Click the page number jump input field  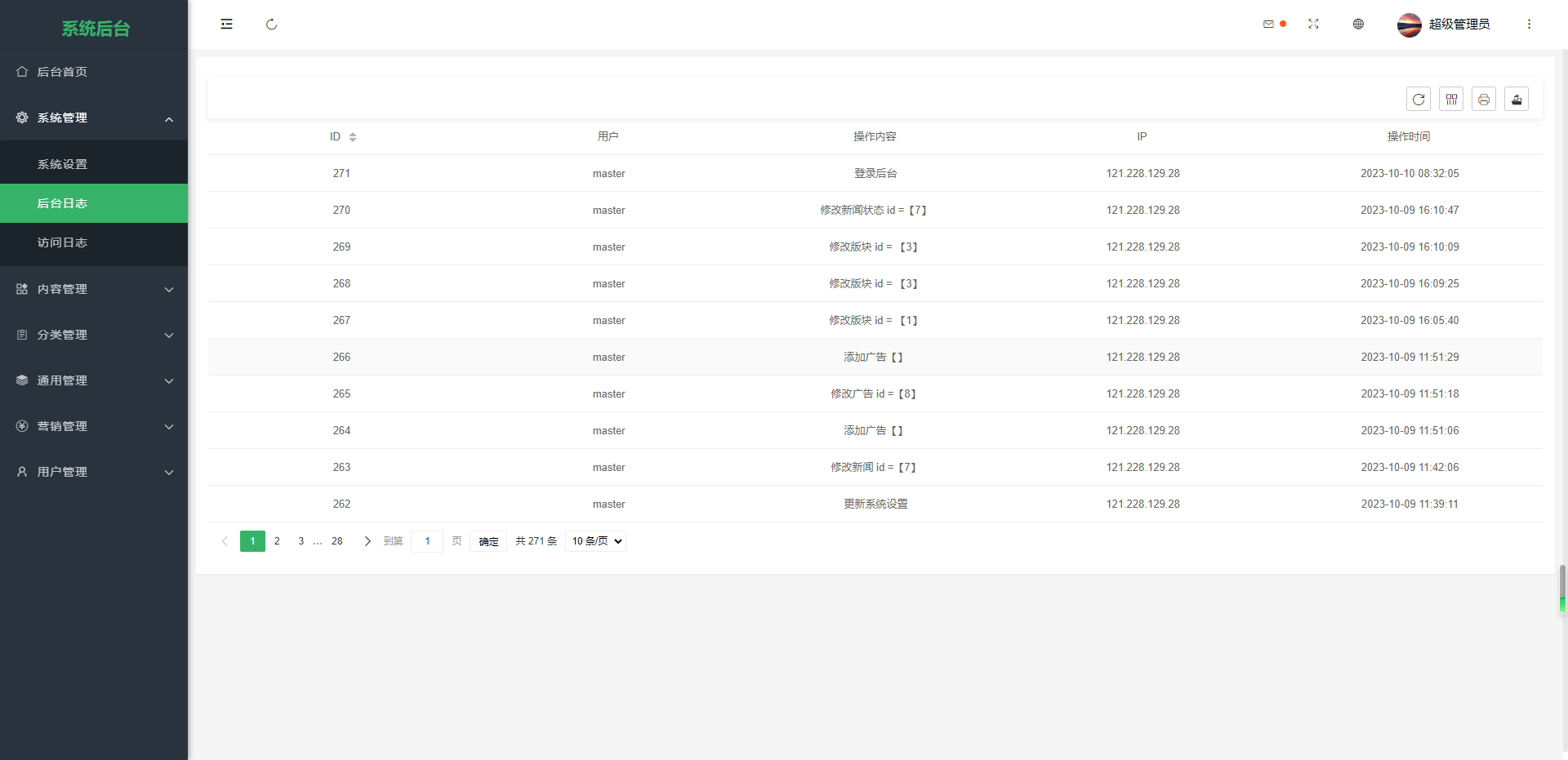pyautogui.click(x=426, y=541)
